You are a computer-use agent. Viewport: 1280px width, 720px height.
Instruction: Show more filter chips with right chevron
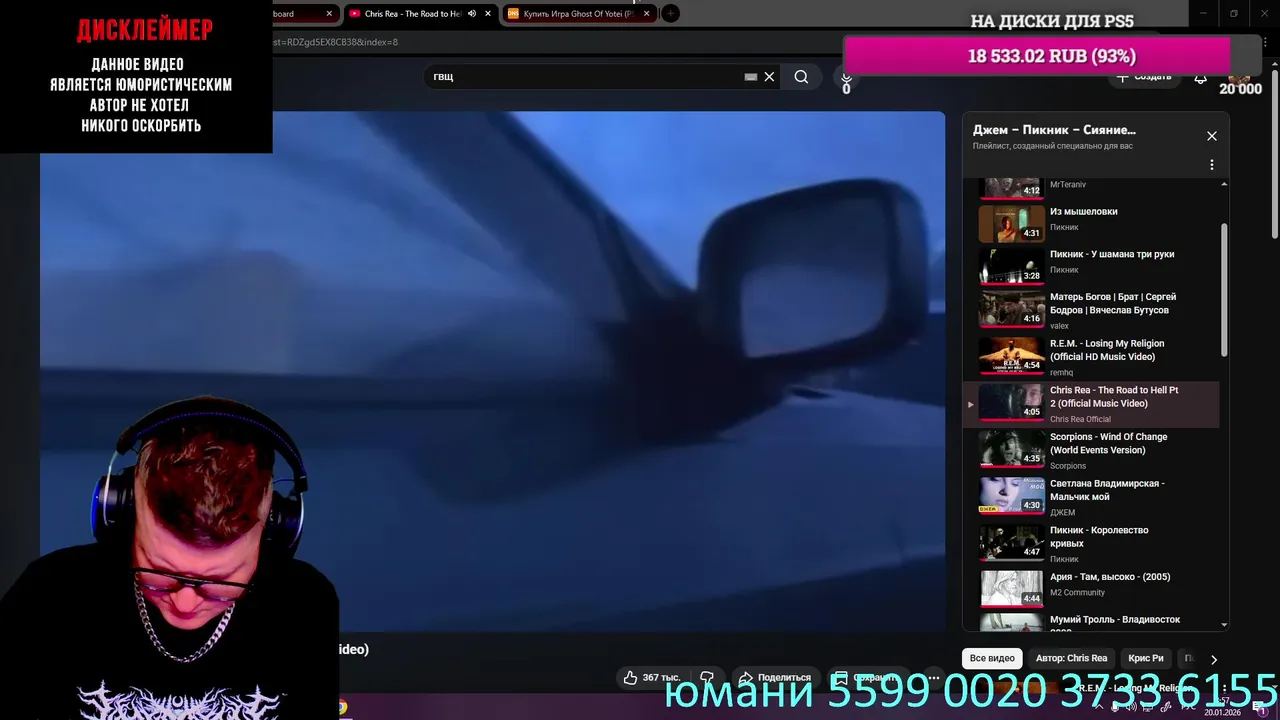1214,659
